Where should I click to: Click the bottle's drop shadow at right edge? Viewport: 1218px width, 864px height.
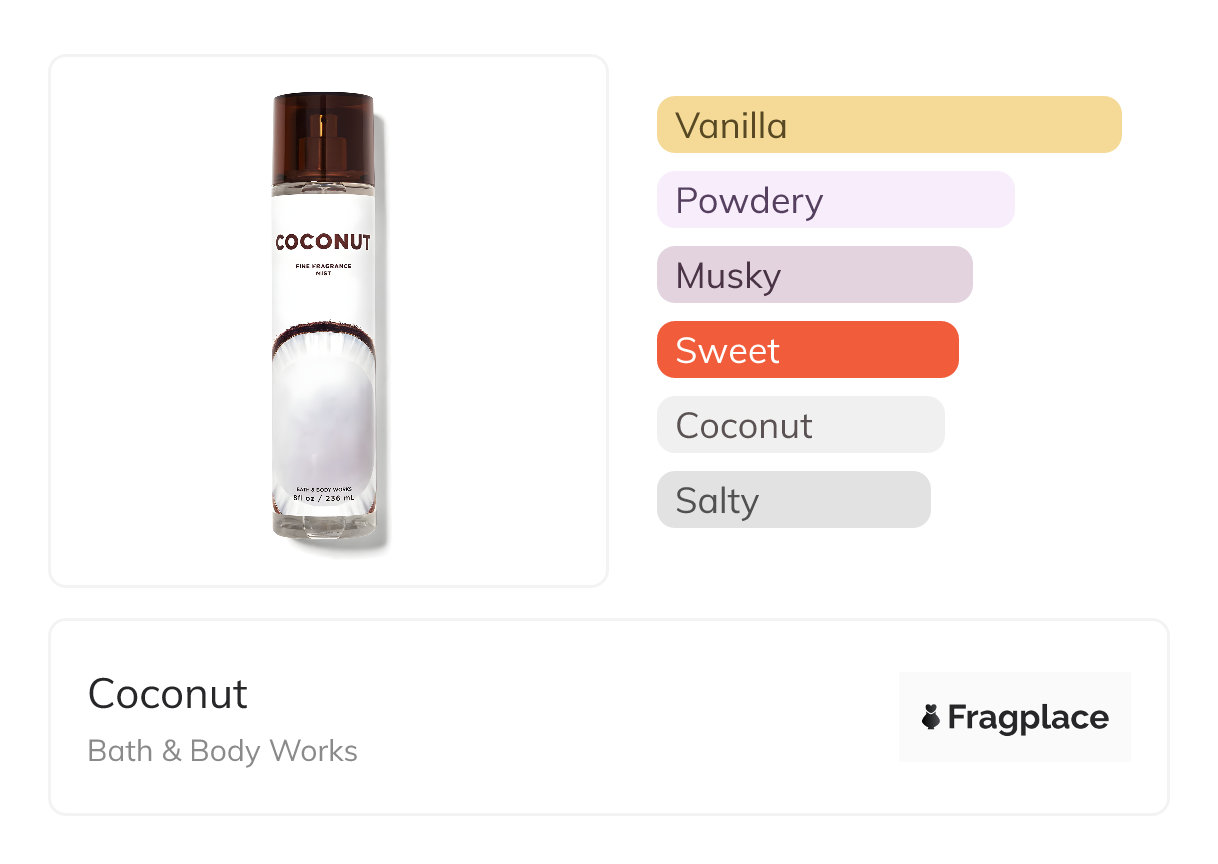(x=381, y=330)
